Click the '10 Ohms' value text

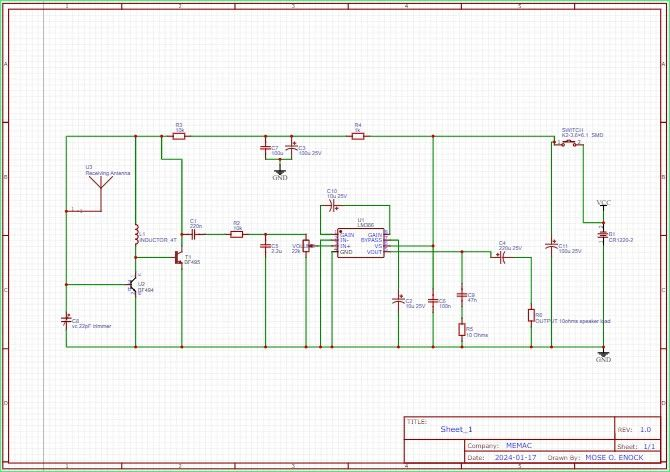coord(477,335)
